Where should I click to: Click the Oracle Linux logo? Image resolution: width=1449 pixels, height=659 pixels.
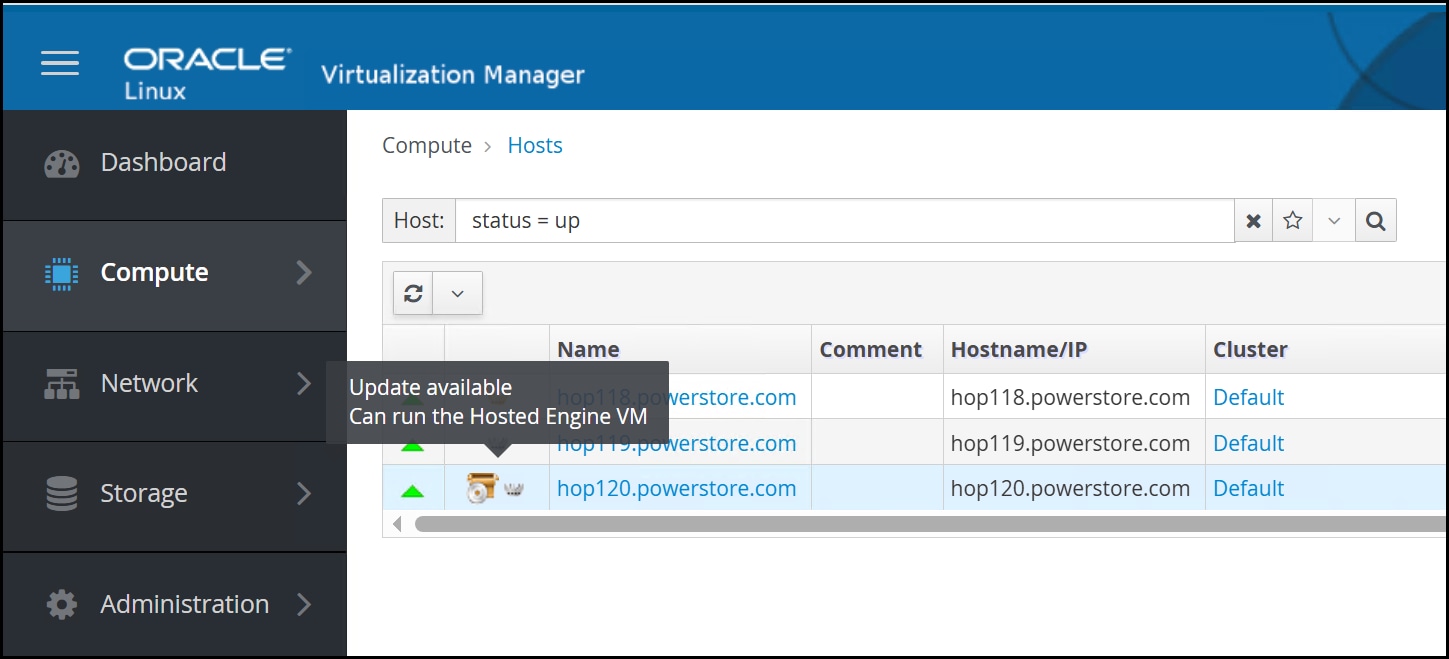pyautogui.click(x=208, y=74)
